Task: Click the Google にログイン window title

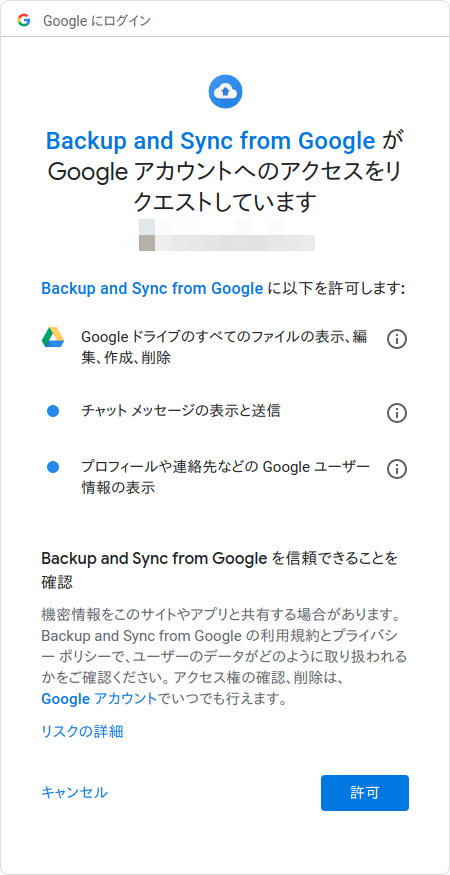Action: tap(97, 21)
